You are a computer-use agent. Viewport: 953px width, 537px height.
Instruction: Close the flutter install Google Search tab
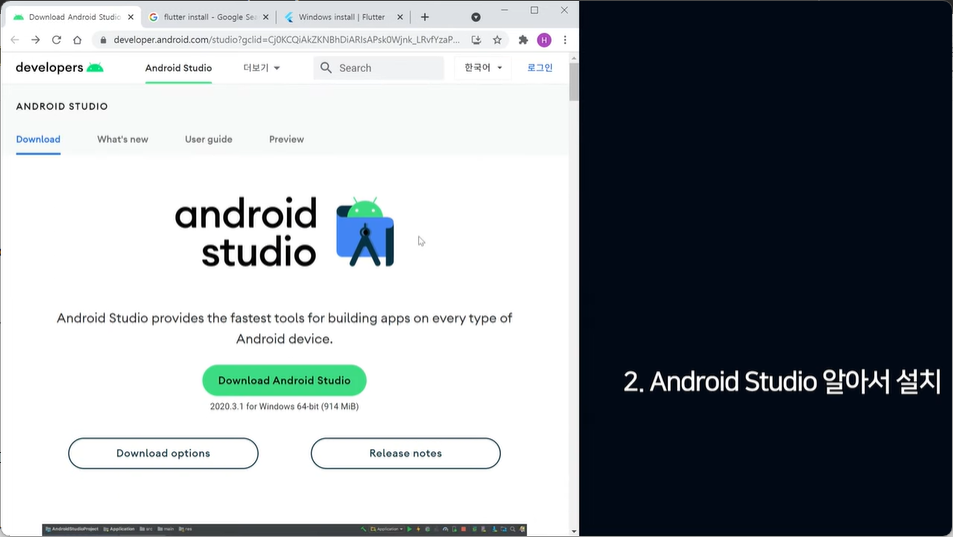[x=266, y=17]
